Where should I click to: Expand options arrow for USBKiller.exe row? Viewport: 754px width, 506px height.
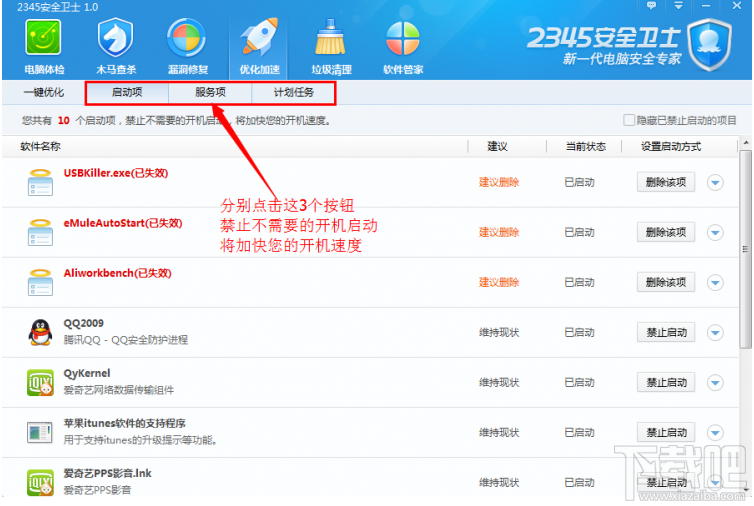(x=715, y=183)
